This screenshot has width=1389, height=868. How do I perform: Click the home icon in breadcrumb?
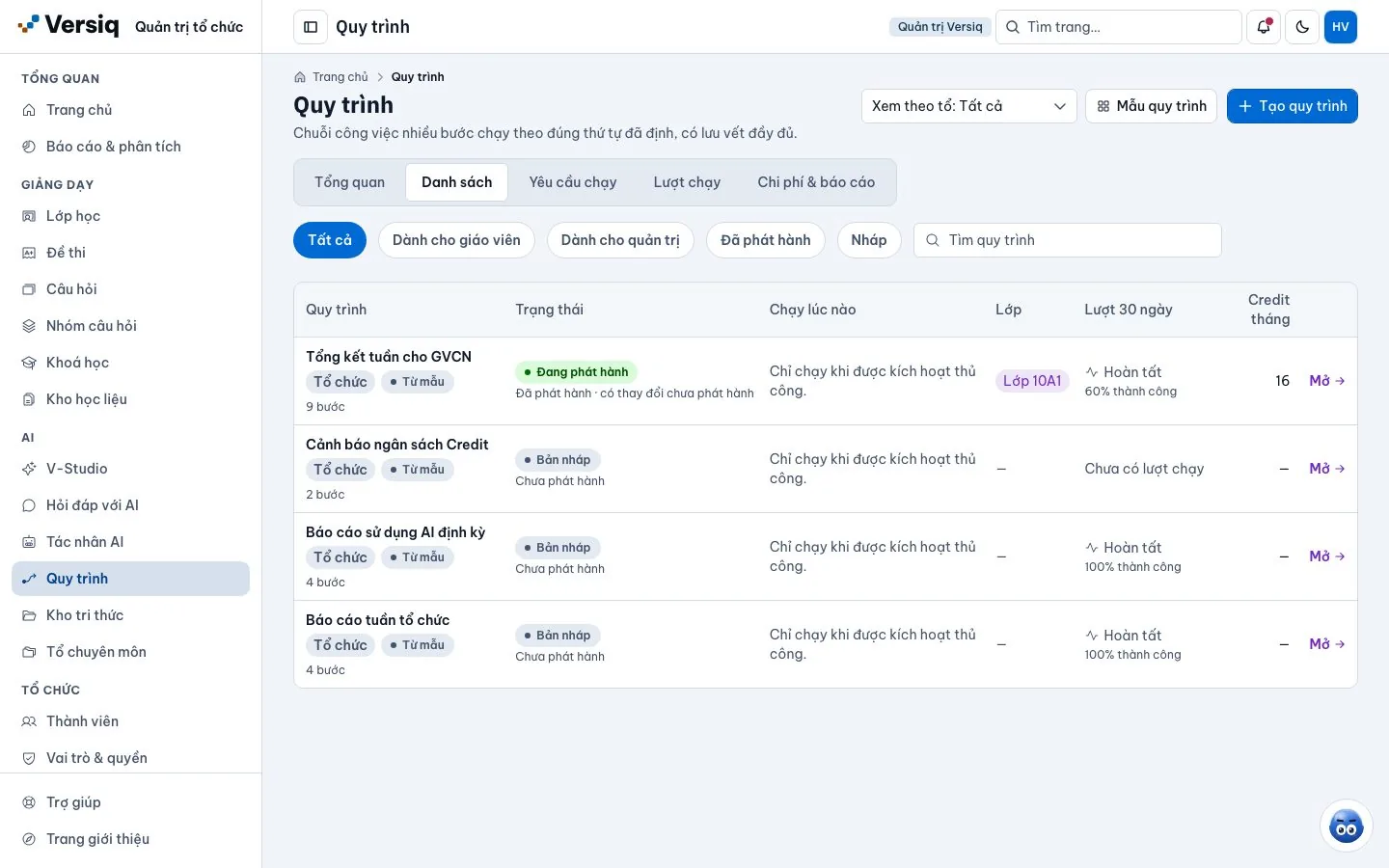(x=300, y=77)
